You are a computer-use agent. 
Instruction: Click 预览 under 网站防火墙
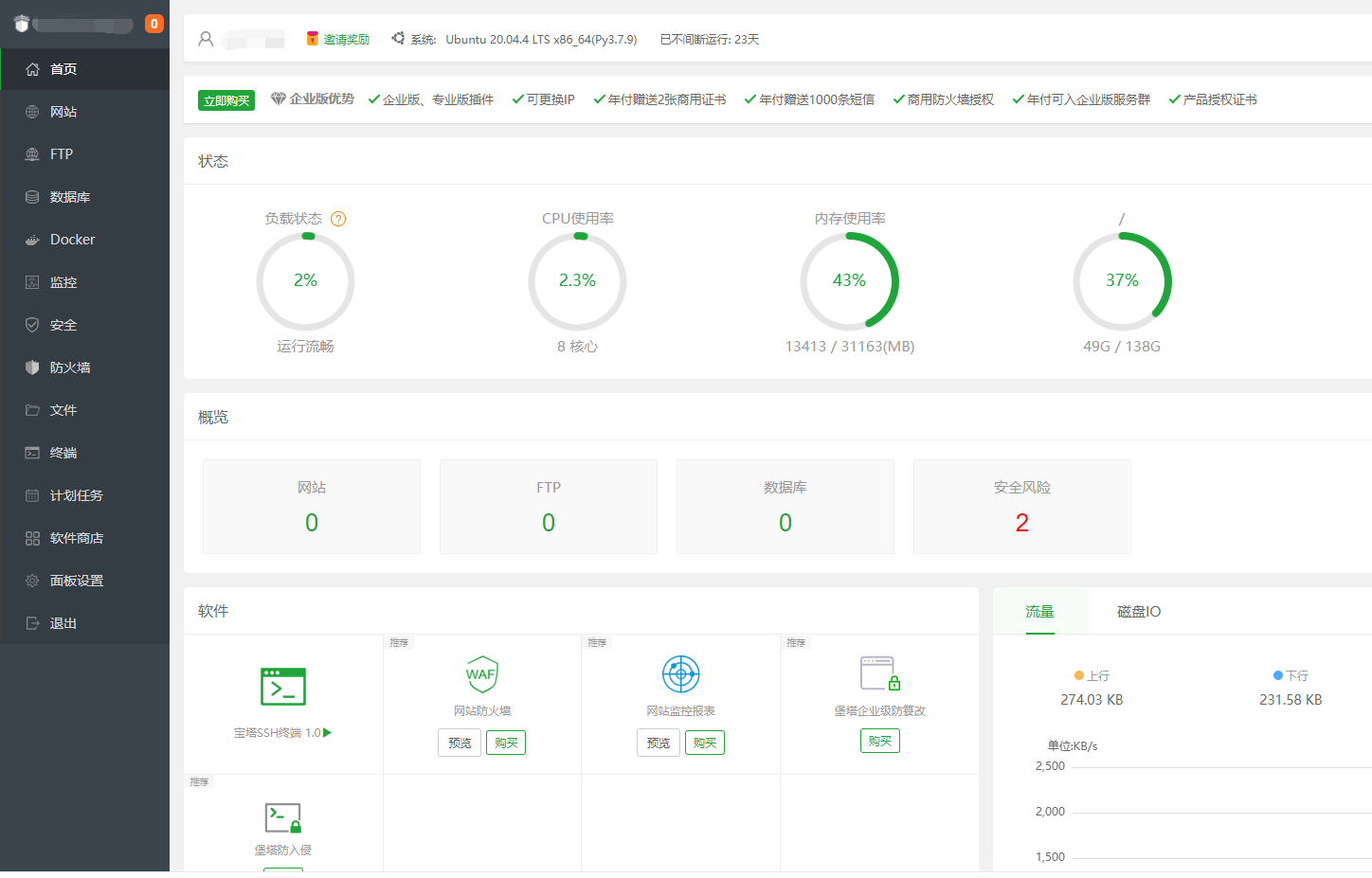460,744
